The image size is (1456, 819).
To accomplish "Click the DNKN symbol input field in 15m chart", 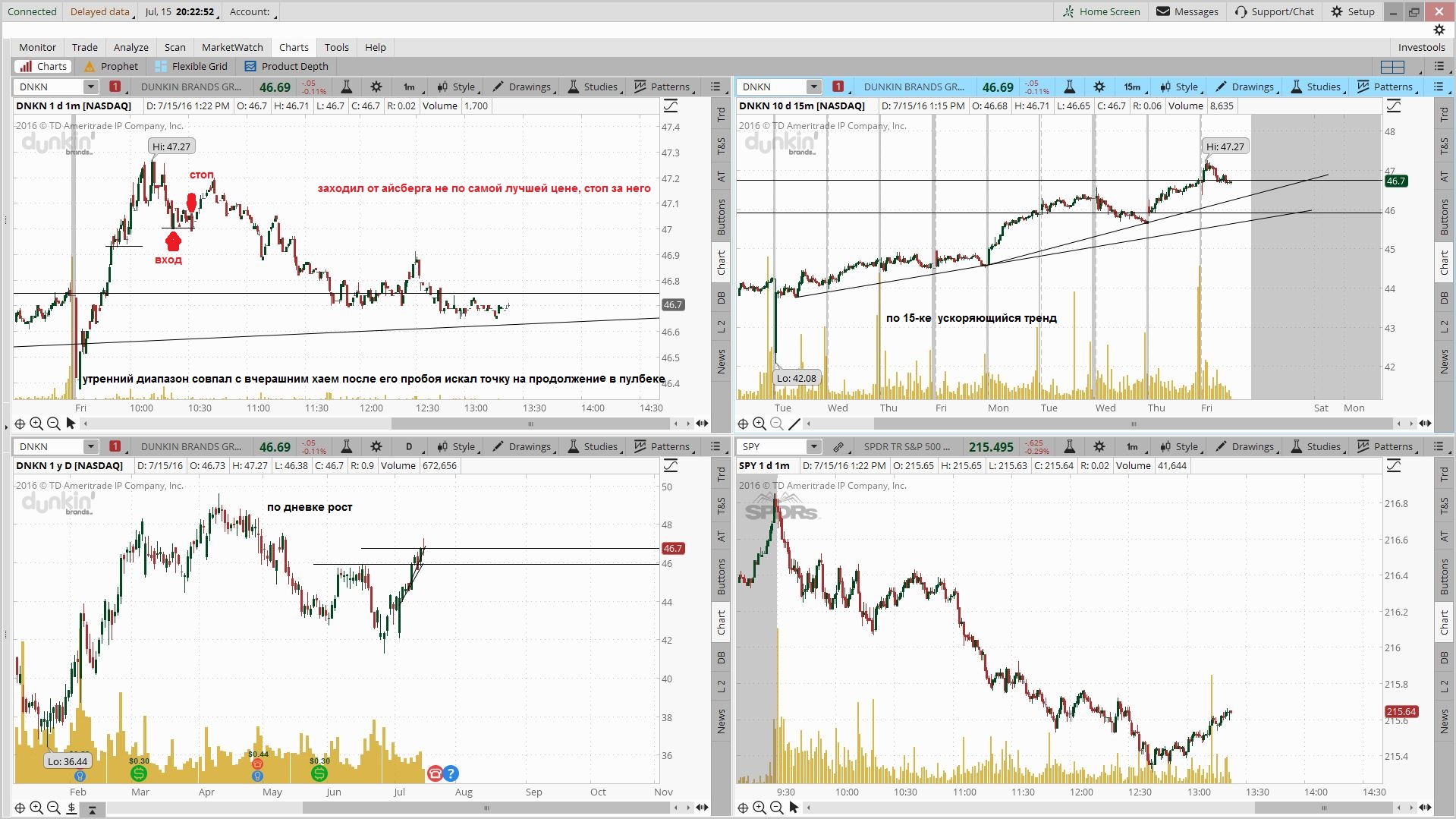I will [x=773, y=87].
